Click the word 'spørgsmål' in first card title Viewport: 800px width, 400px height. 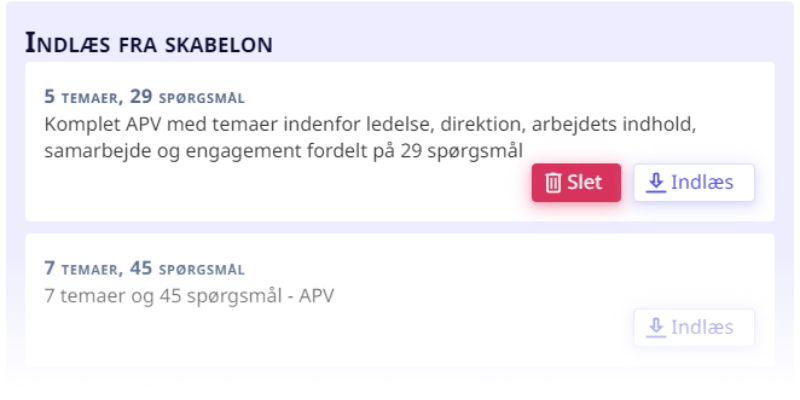(x=202, y=98)
